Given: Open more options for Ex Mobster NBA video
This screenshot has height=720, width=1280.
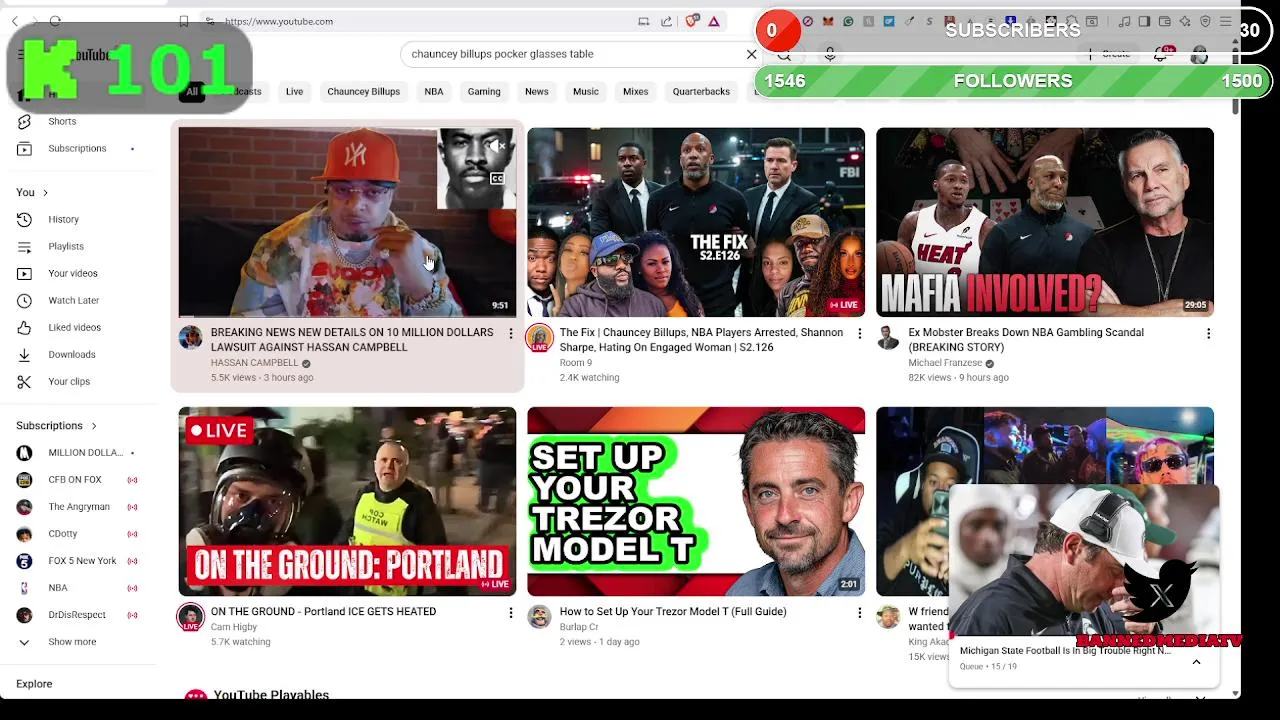Looking at the screenshot, I should click(1208, 333).
